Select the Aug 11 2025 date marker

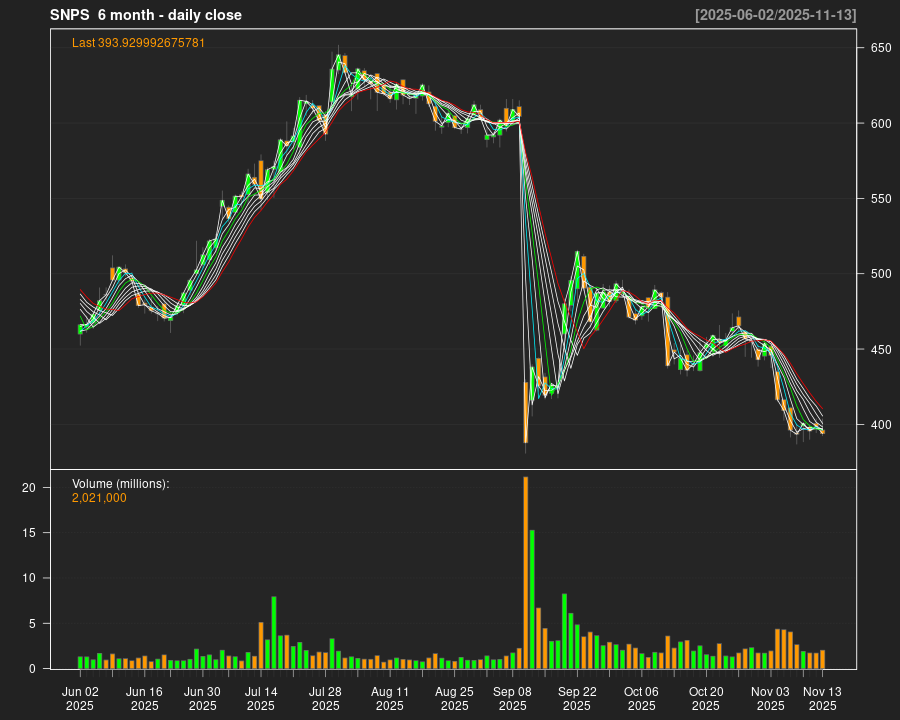[389, 698]
